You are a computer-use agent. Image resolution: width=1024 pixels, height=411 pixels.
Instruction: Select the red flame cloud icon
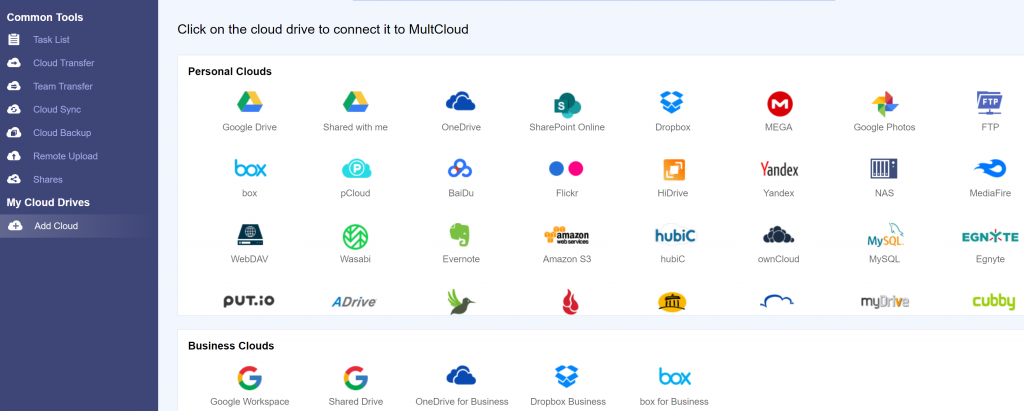tap(571, 302)
